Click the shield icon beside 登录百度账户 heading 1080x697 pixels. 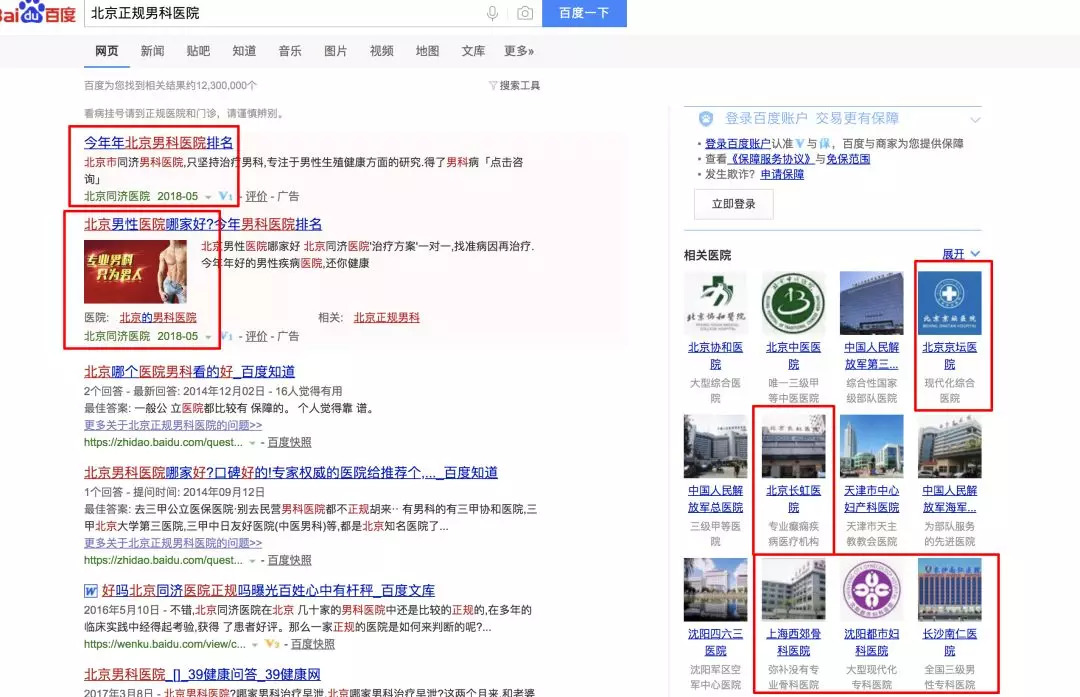[706, 118]
